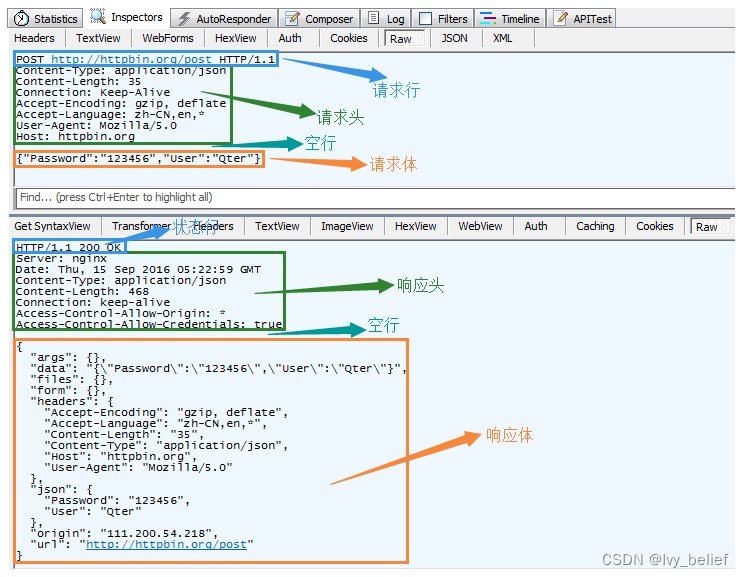This screenshot has height=577, width=744.
Task: Select the response Cookies tab
Action: (655, 226)
